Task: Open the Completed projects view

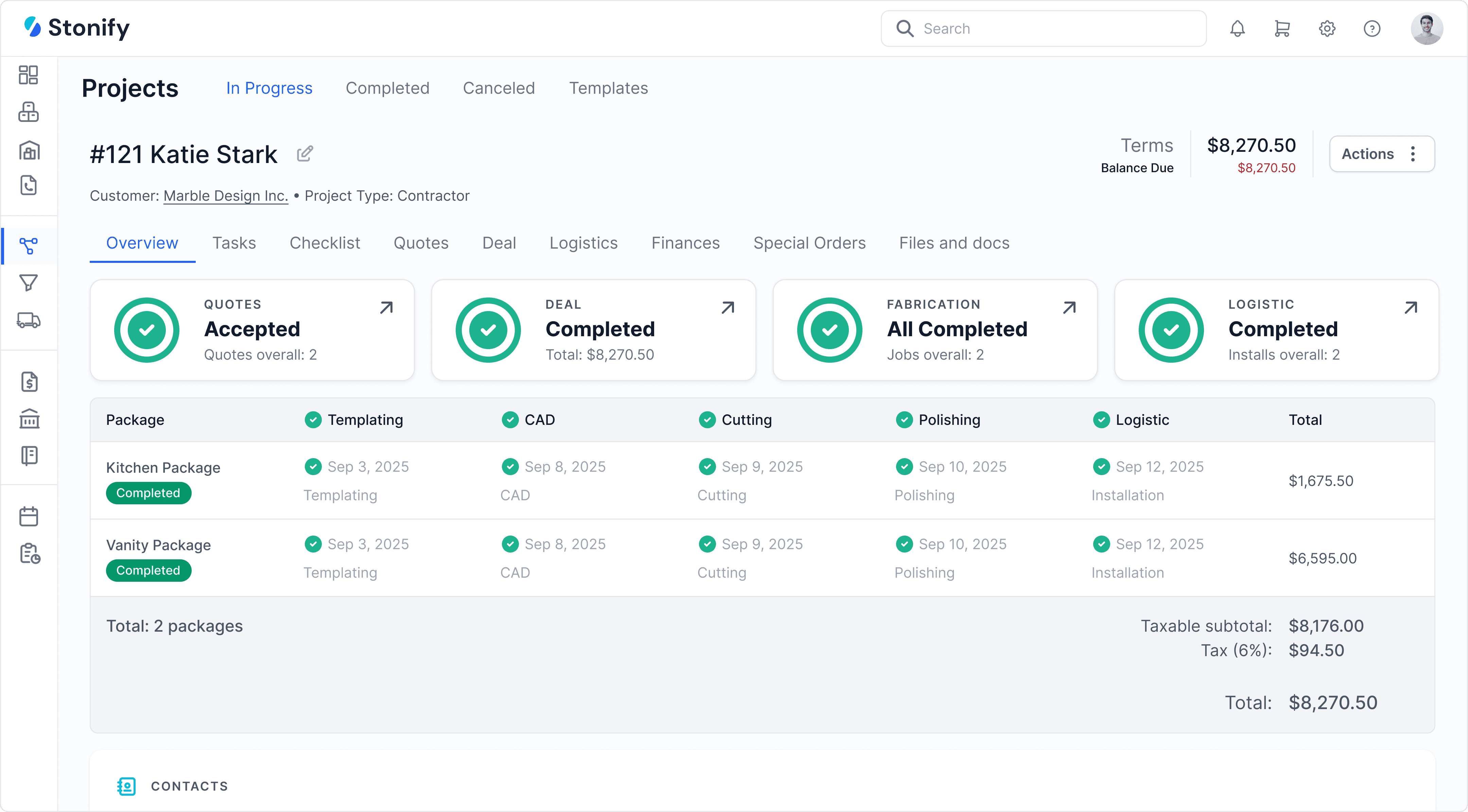Action: (387, 88)
